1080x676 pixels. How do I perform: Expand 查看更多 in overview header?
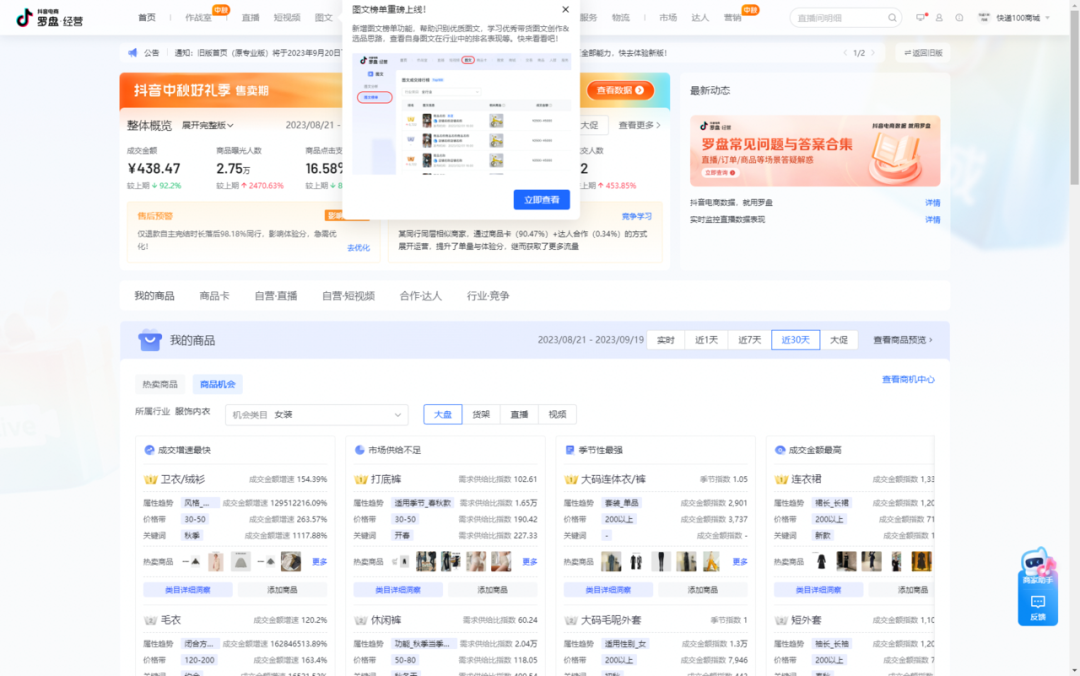tap(639, 125)
